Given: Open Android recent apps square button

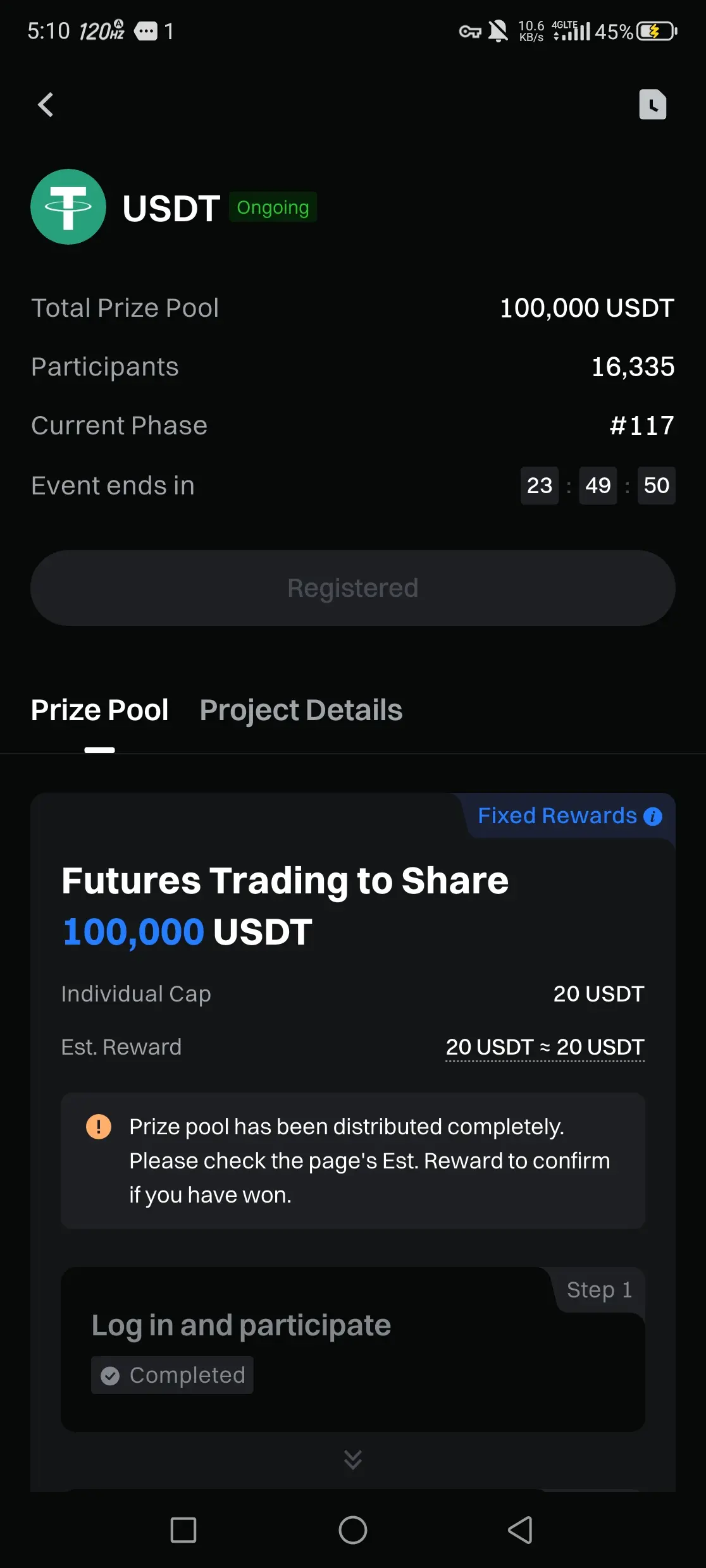Looking at the screenshot, I should (x=183, y=1530).
